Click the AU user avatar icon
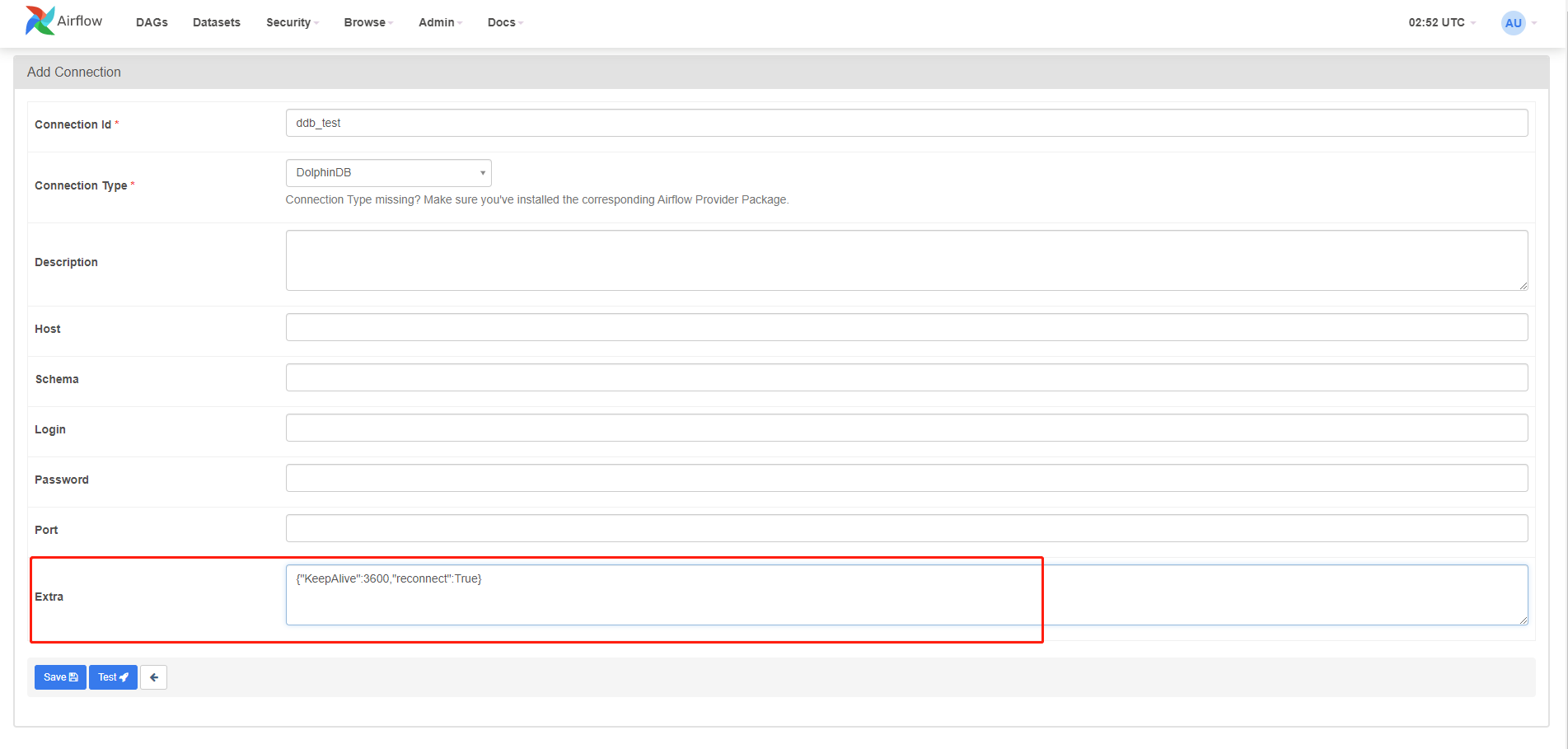 pyautogui.click(x=1513, y=23)
